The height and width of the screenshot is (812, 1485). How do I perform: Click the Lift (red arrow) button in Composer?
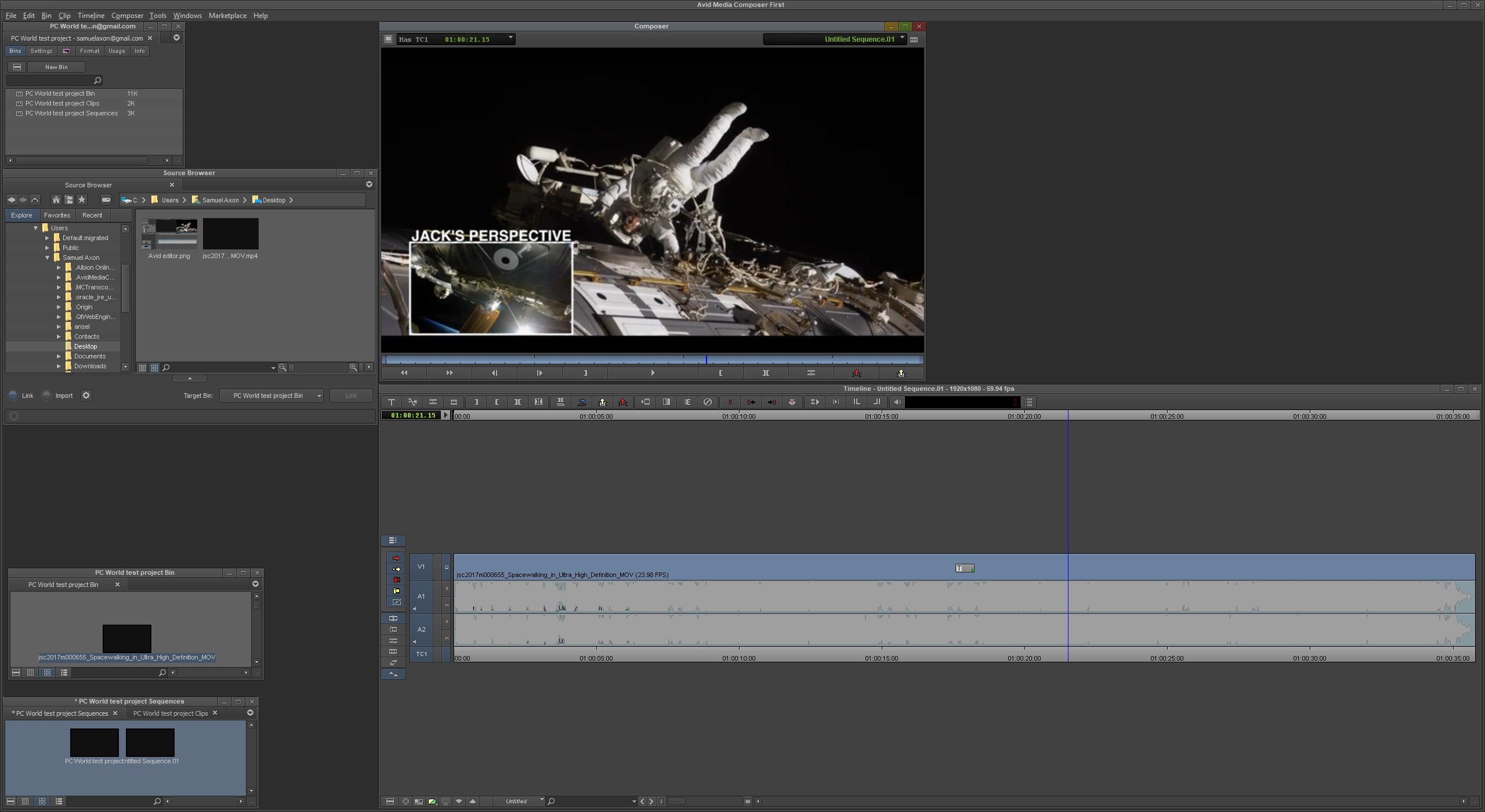[856, 373]
